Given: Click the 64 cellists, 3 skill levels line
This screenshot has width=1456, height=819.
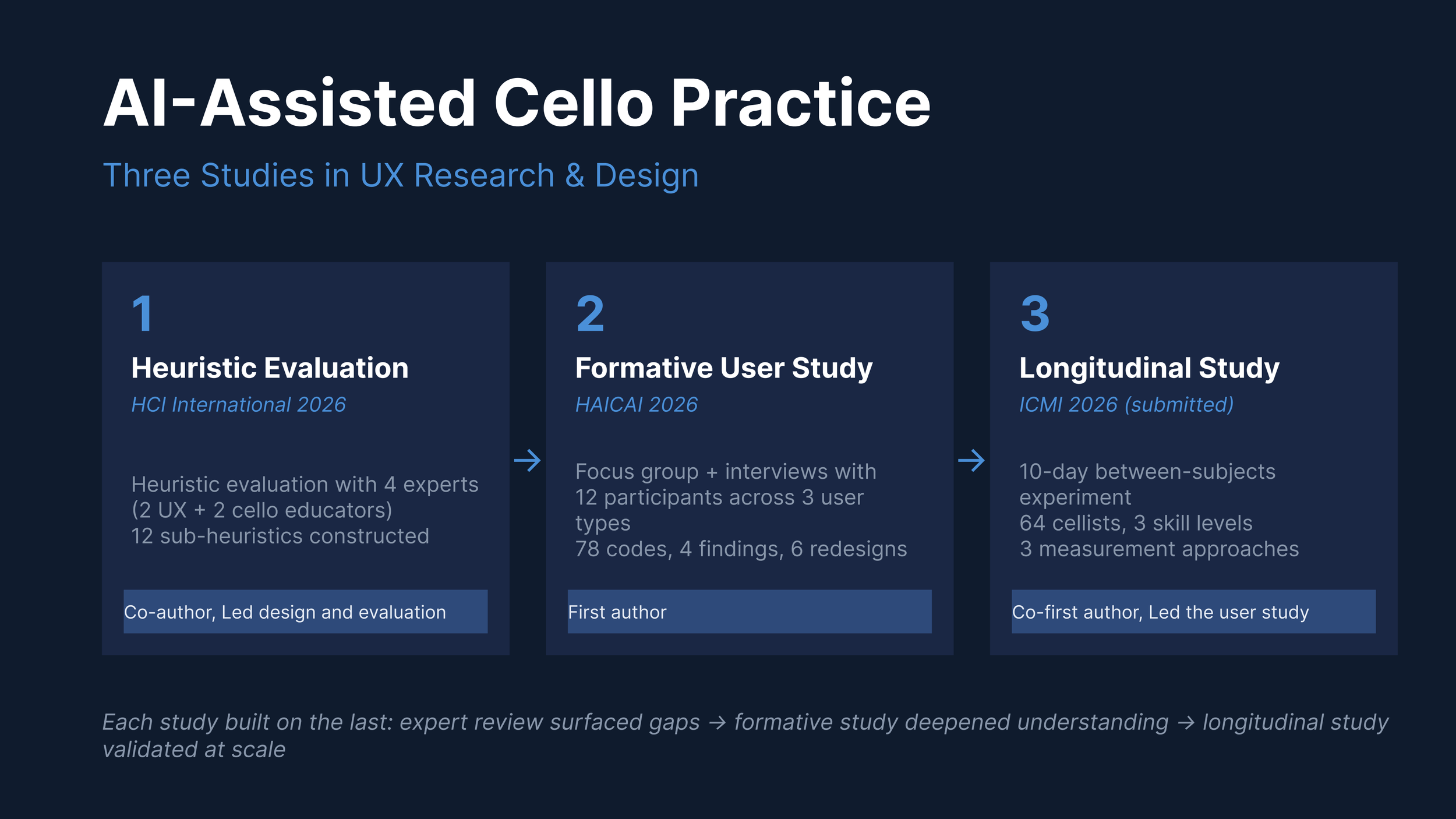Looking at the screenshot, I should [1136, 523].
